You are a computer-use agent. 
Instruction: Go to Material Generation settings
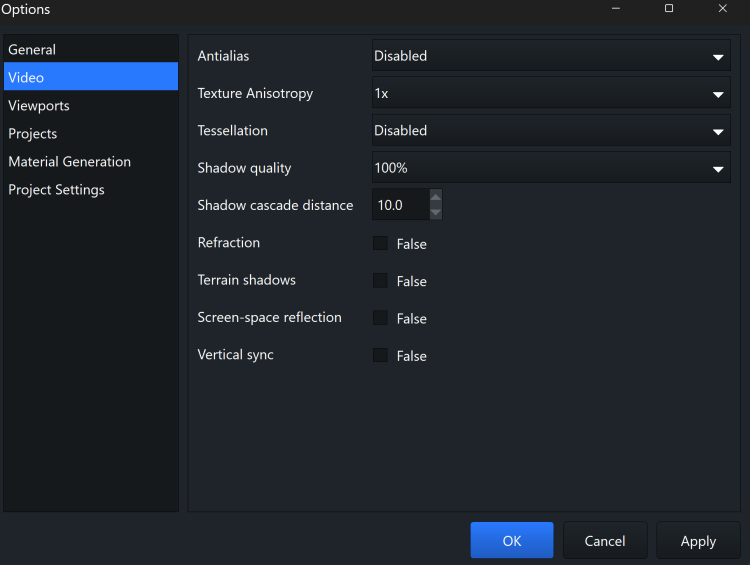coord(69,162)
